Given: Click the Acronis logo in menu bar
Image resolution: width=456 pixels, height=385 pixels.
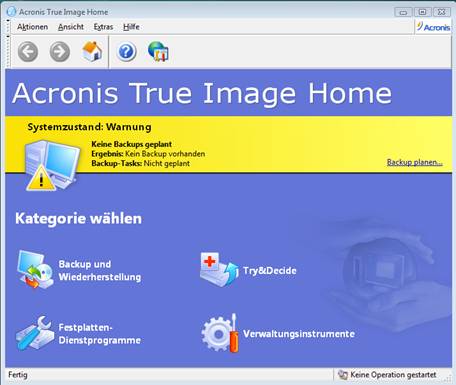Looking at the screenshot, I should tap(433, 27).
